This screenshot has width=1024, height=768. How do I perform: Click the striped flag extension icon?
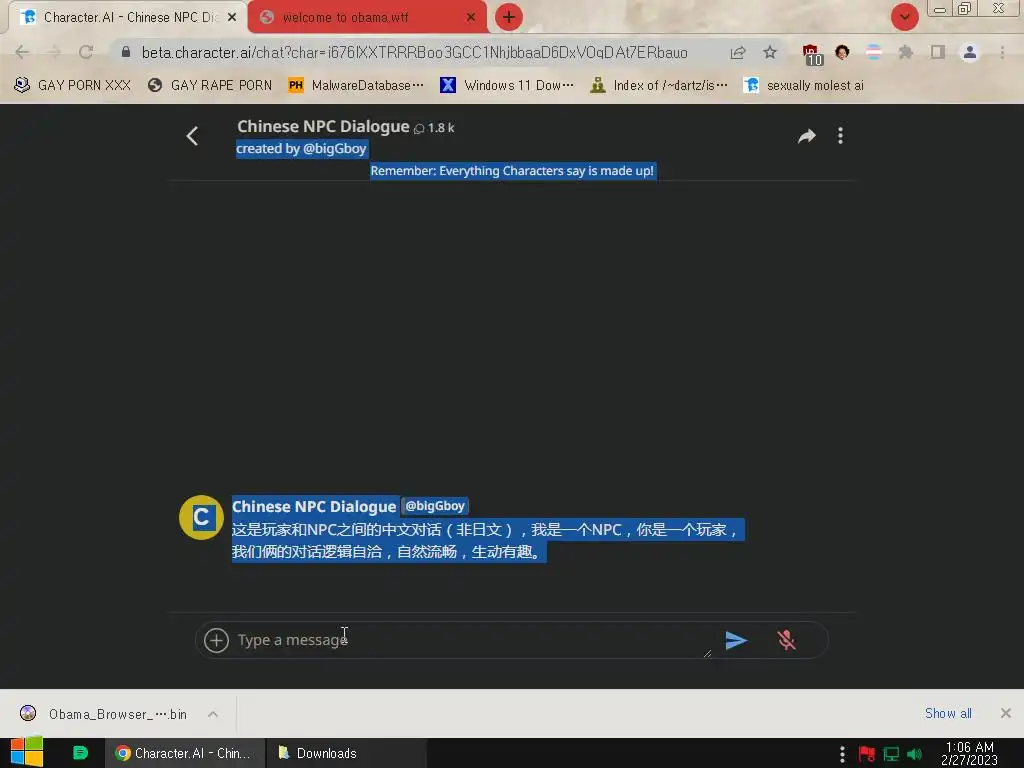pos(873,52)
